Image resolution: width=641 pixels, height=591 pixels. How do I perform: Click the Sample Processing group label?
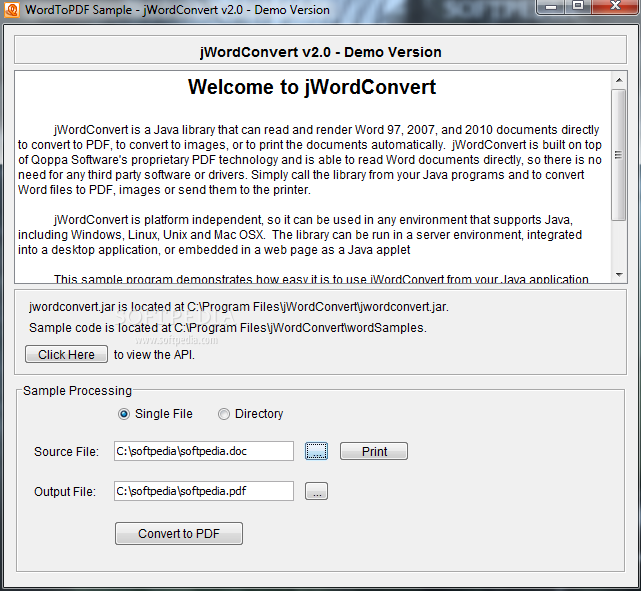tap(77, 391)
